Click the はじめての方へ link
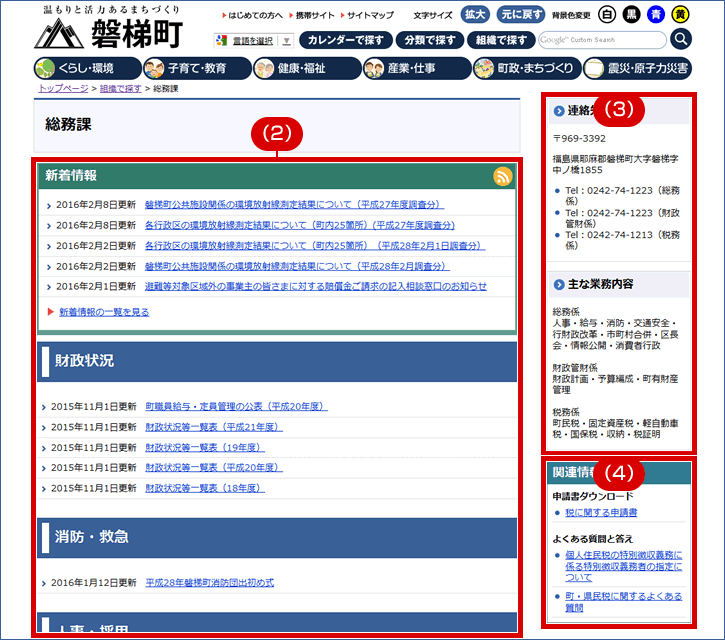The height and width of the screenshot is (640, 725). (x=255, y=15)
